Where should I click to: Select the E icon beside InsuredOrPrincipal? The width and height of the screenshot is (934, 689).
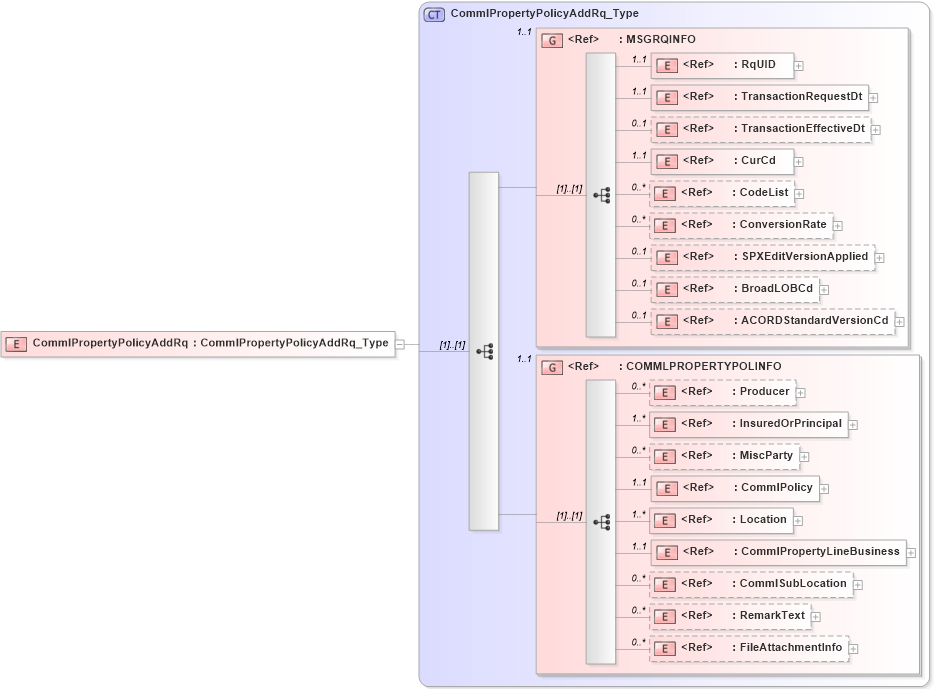pos(664,424)
